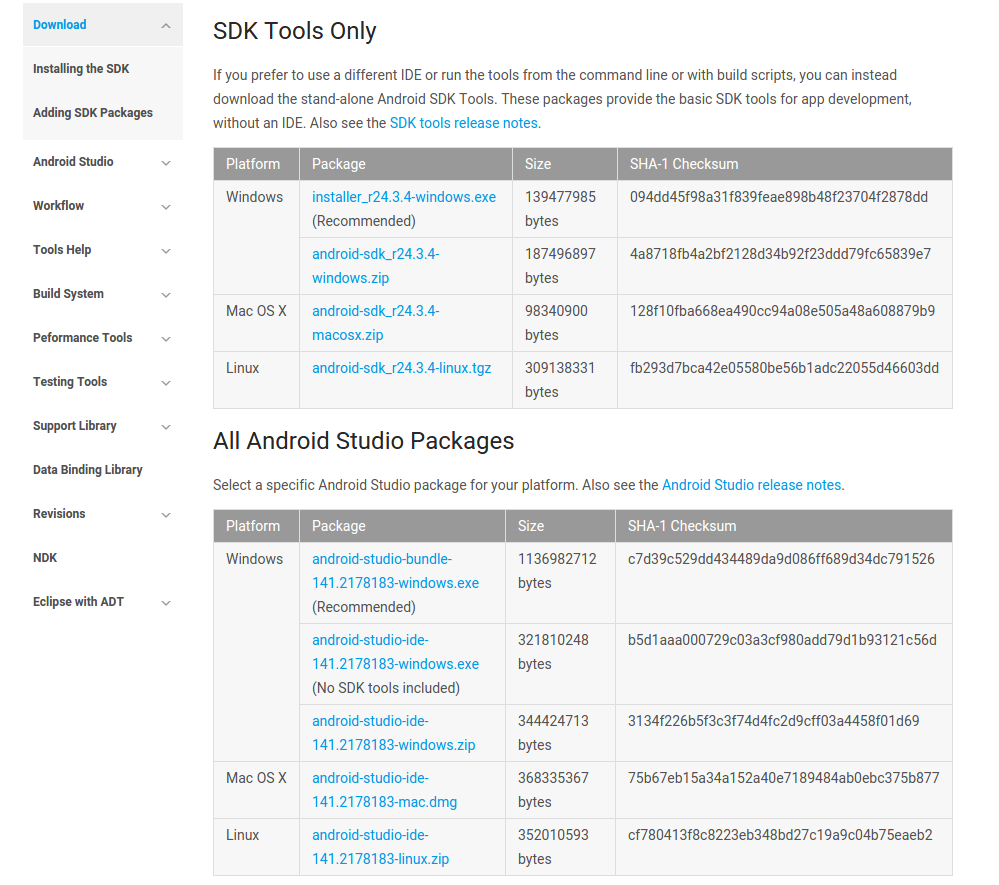Download android-sdk_r24.3.4-macosx.zip

tap(375, 323)
